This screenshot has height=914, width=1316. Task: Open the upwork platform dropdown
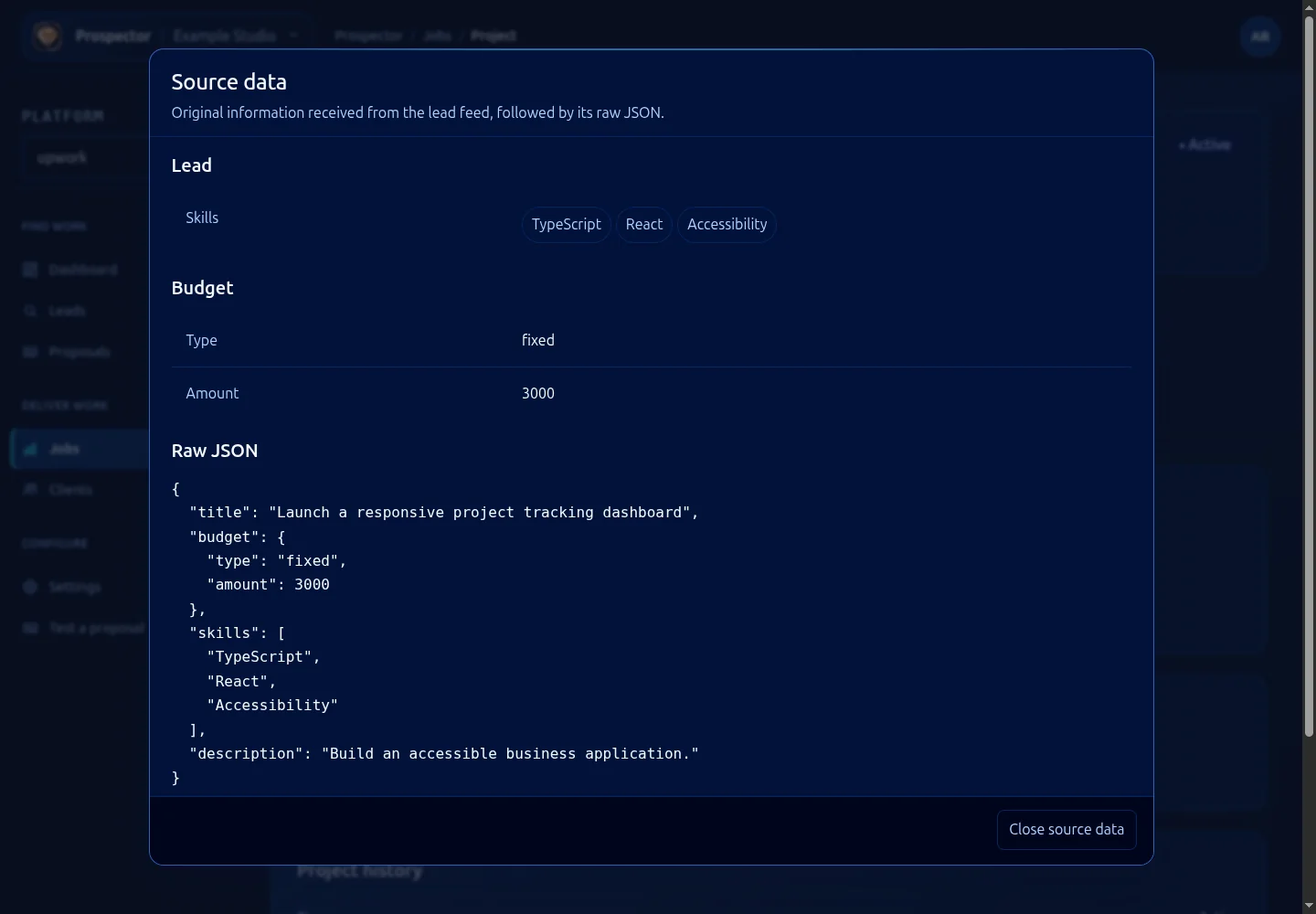(82, 158)
